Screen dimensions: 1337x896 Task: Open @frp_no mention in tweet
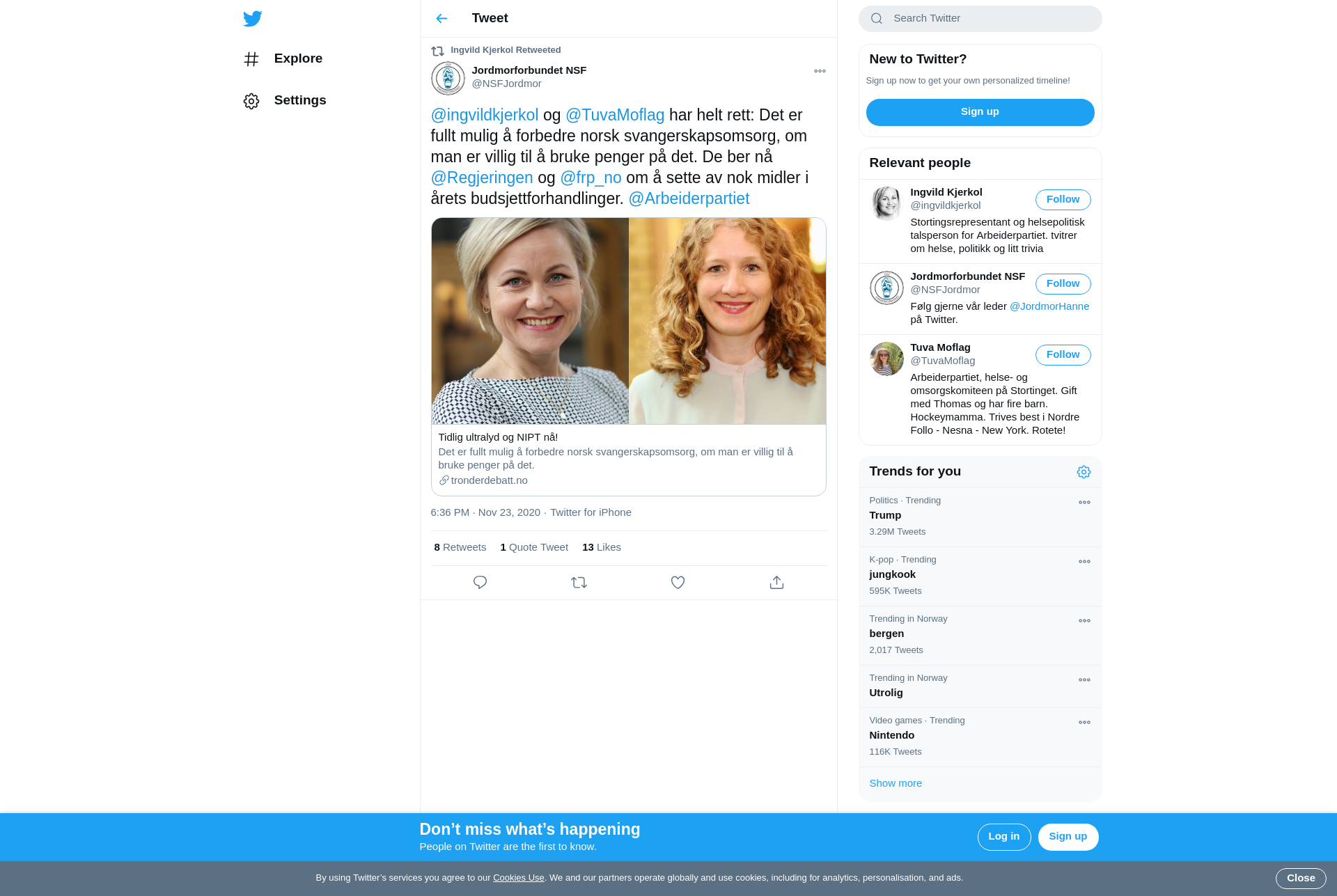[x=591, y=178]
